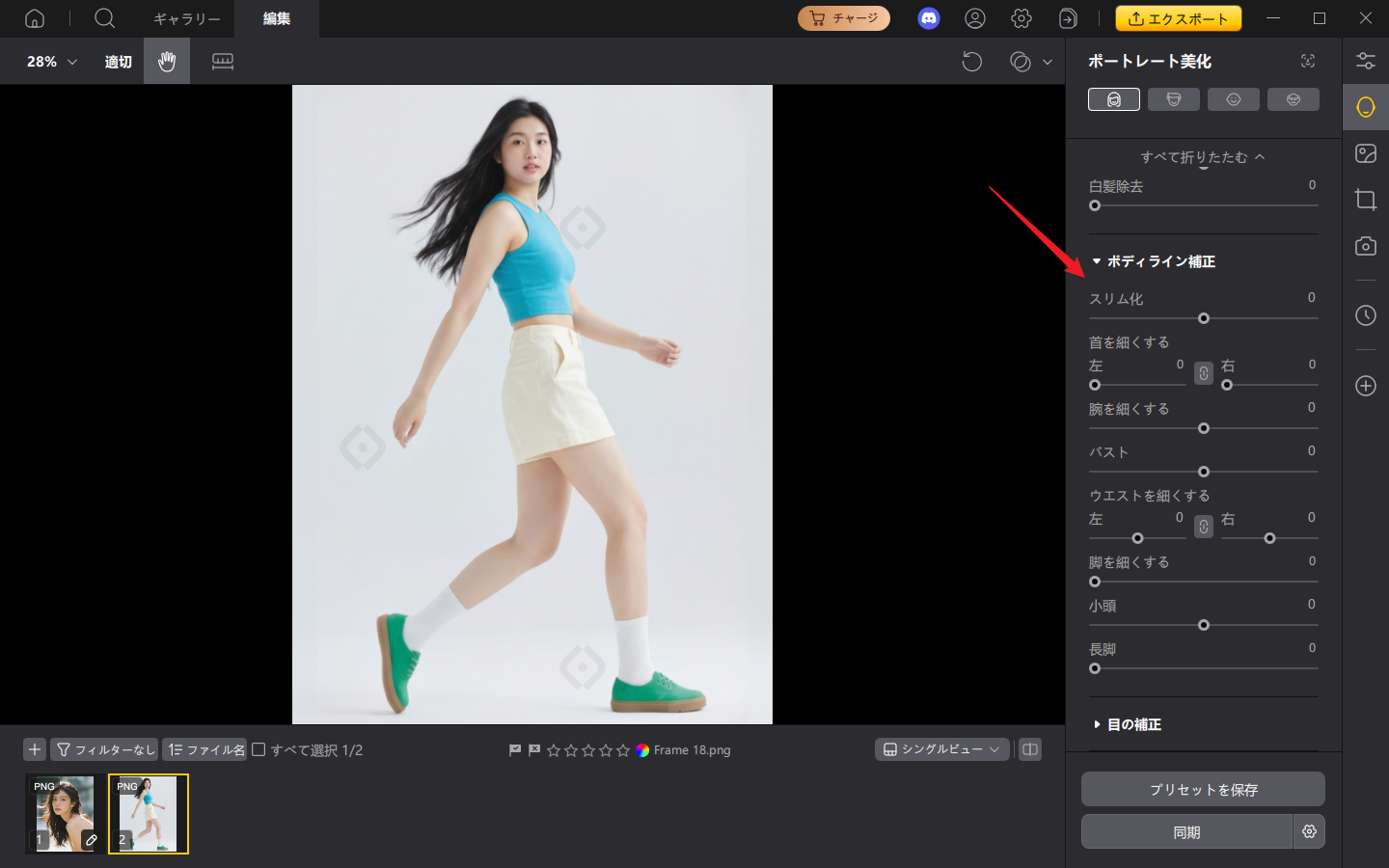This screenshot has height=868, width=1389.
Task: Select the skin retouch icon next to hair
Action: coord(1234,98)
